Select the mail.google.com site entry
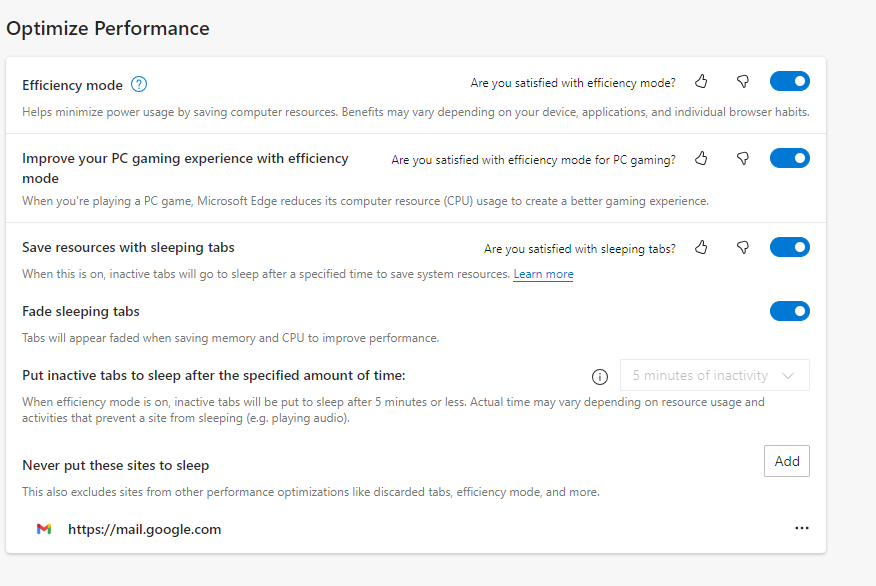The image size is (876, 586). pos(144,529)
